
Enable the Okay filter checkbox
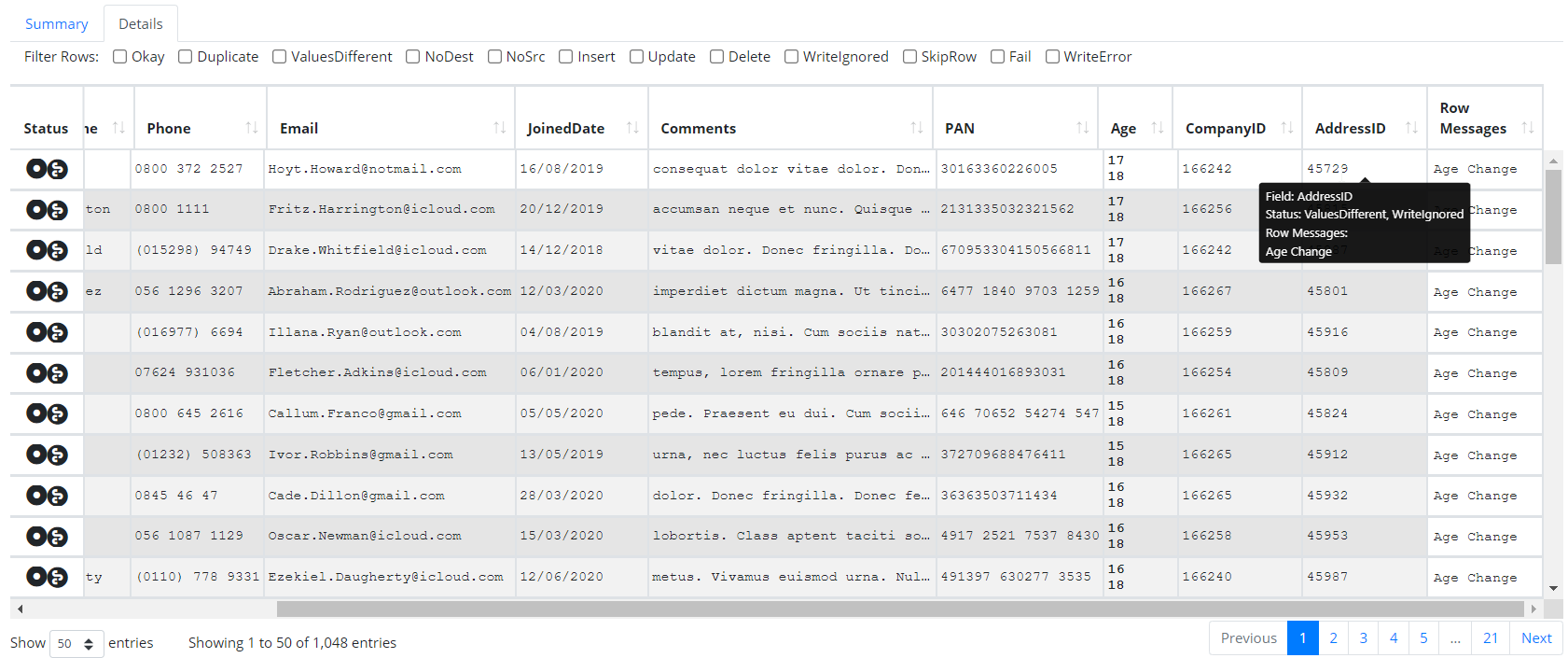pyautogui.click(x=120, y=57)
